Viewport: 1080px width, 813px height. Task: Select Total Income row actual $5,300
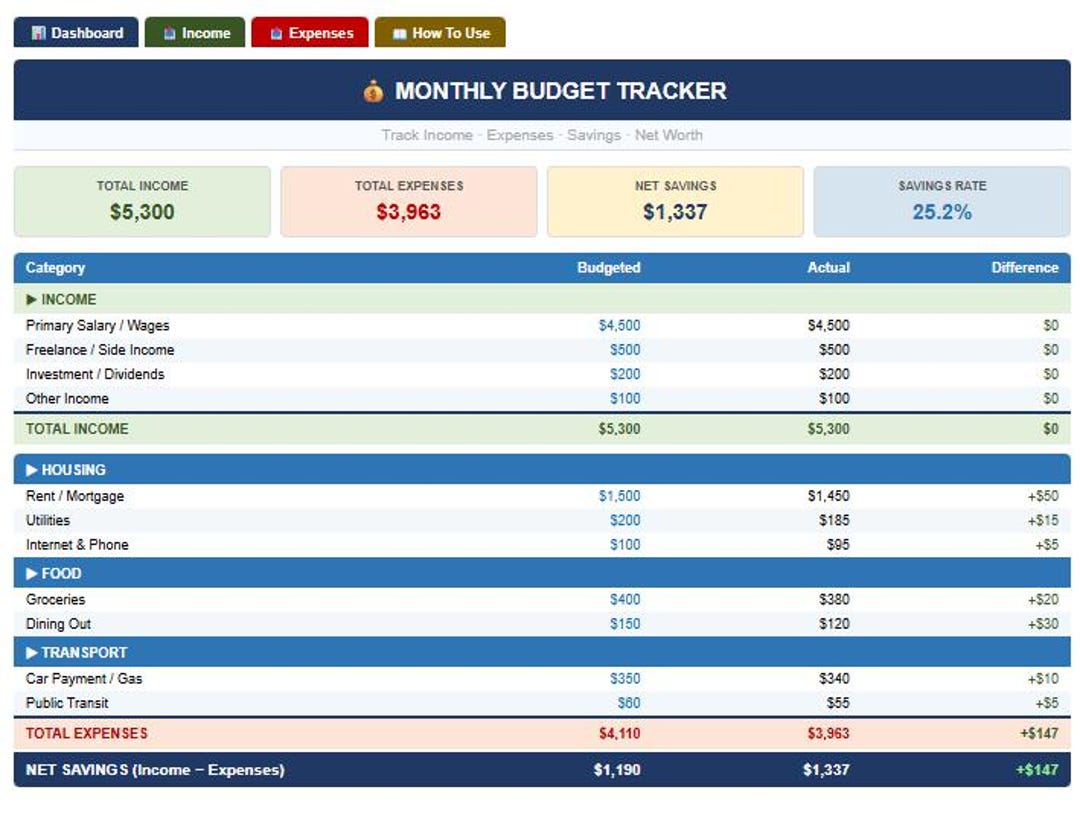pyautogui.click(x=829, y=429)
